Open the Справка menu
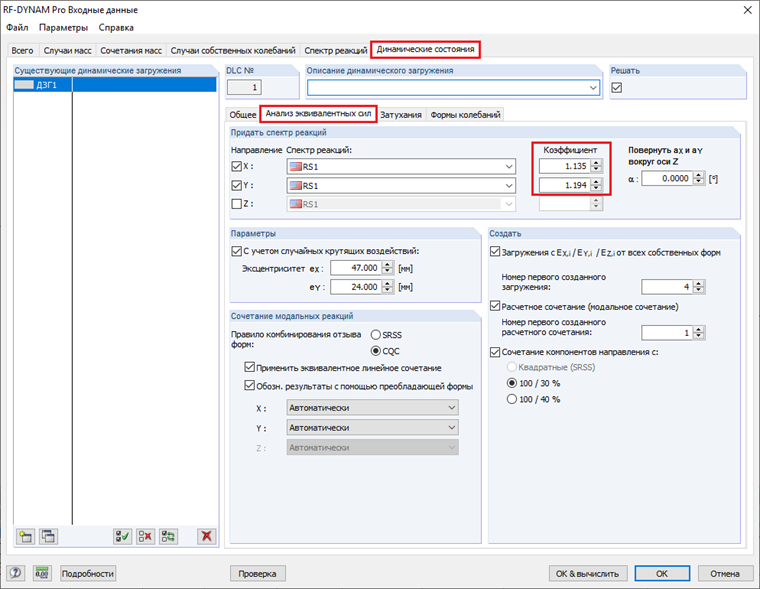This screenshot has height=589, width=760. coord(116,28)
